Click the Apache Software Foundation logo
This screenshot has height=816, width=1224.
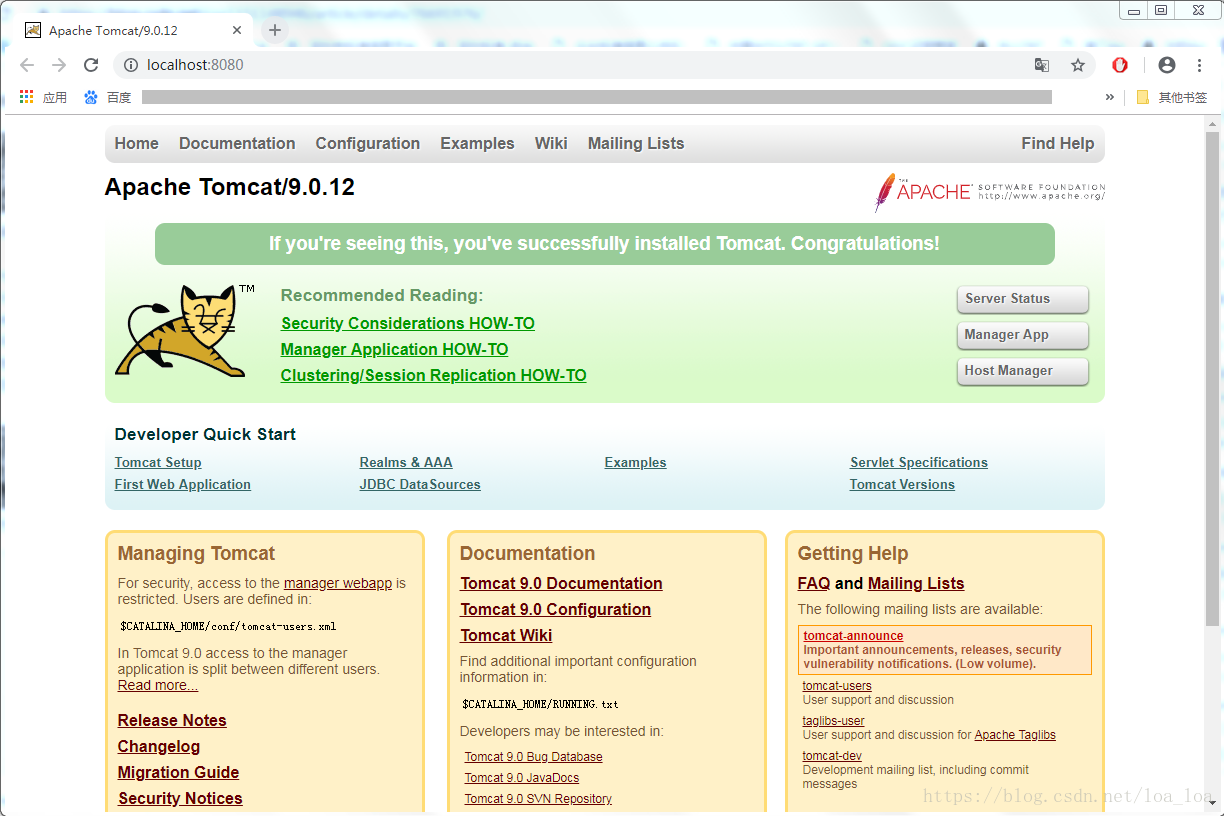pos(990,191)
